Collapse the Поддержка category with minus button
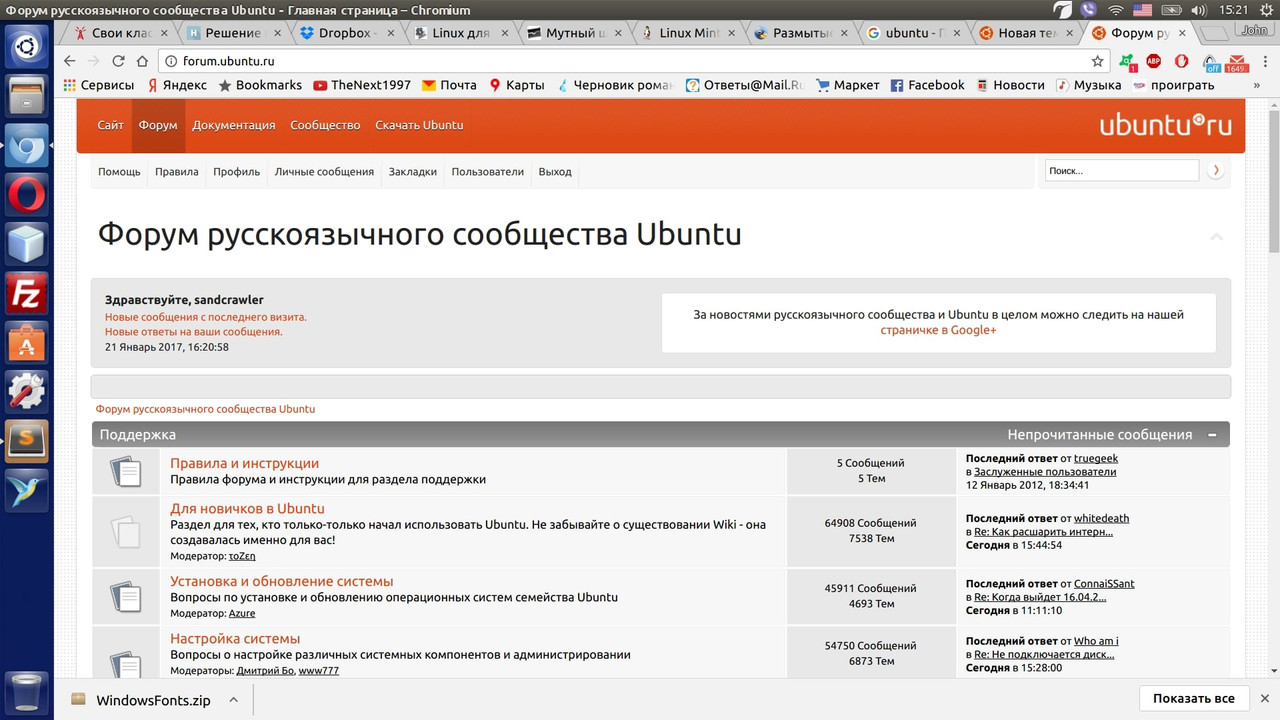Screen dimensions: 1280x720 tap(1212, 435)
